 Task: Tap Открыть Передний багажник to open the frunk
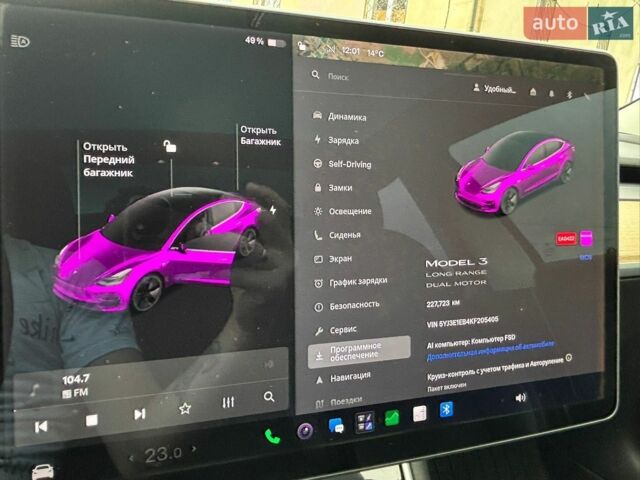pyautogui.click(x=108, y=160)
